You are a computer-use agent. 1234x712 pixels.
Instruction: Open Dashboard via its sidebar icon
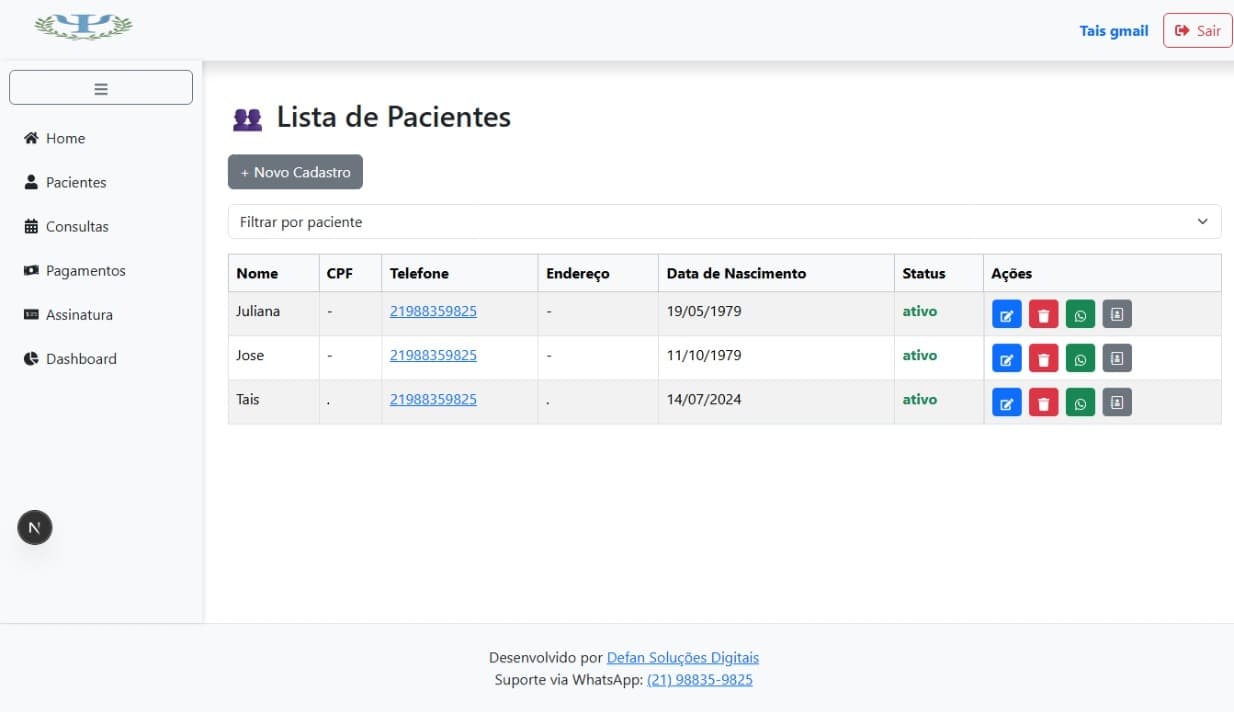(33, 358)
